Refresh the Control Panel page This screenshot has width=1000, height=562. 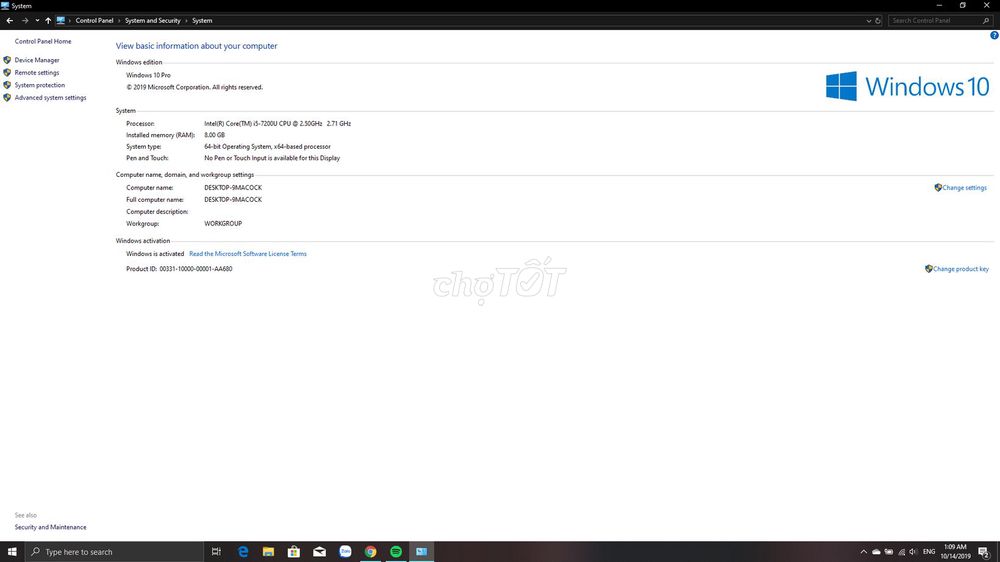tap(878, 20)
